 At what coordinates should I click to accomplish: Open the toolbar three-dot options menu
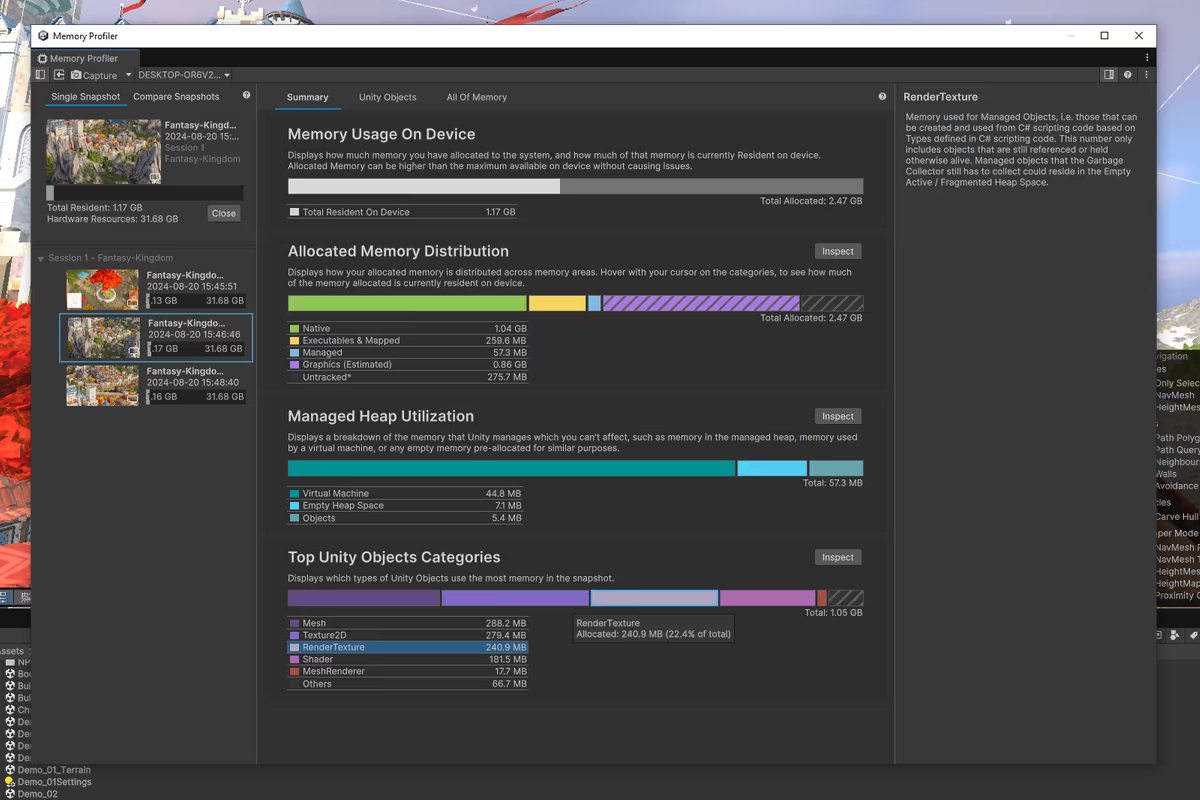point(1146,75)
